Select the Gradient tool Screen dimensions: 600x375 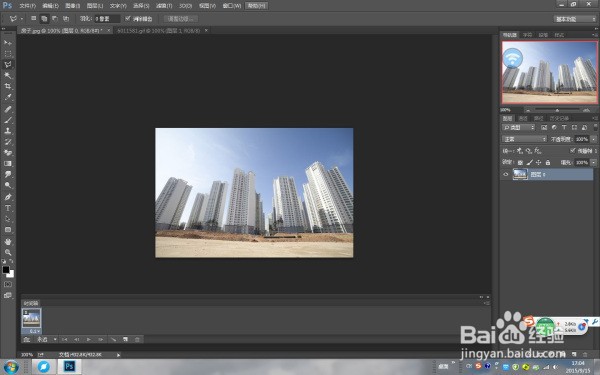coord(8,163)
